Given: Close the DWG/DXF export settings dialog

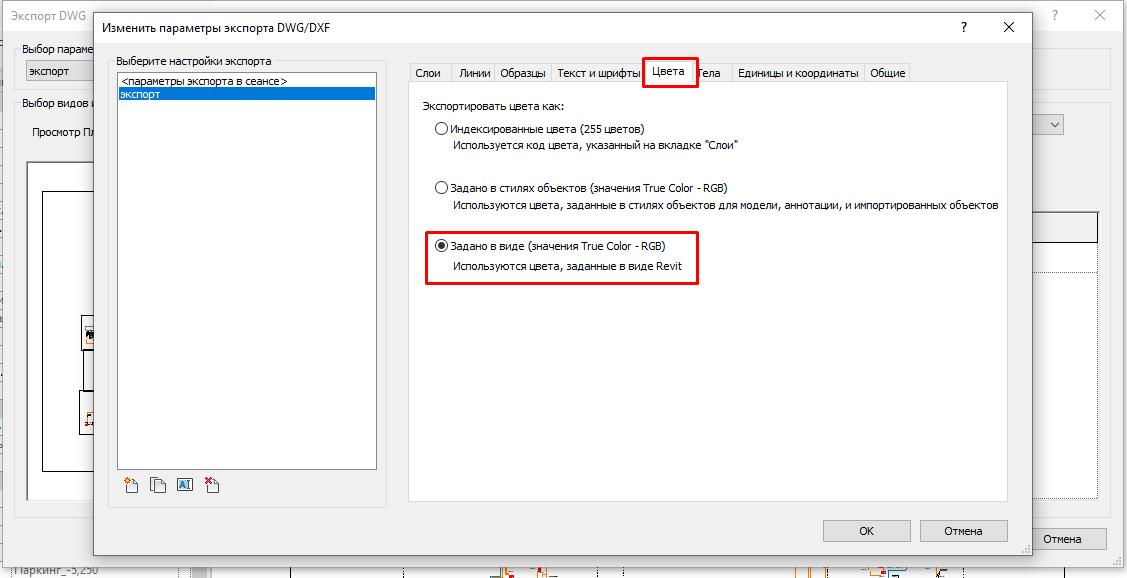Looking at the screenshot, I should click(1009, 27).
